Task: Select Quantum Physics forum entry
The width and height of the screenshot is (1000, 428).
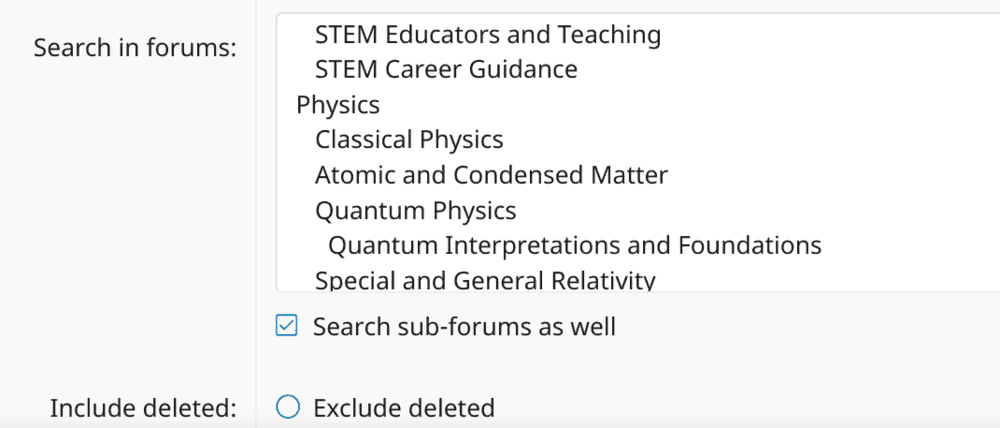Action: 415,210
